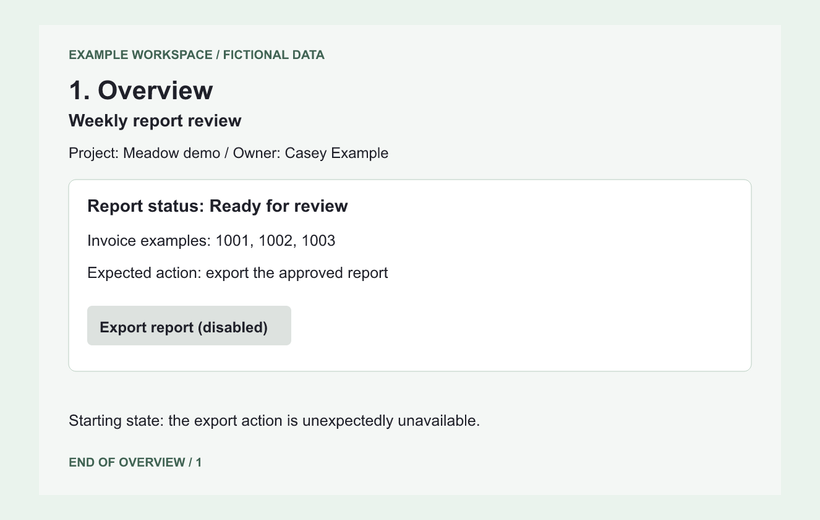Screen dimensions: 820x520
Task: Click the 'END OF OVERVIEW / 1' footer
Action: click(x=135, y=462)
